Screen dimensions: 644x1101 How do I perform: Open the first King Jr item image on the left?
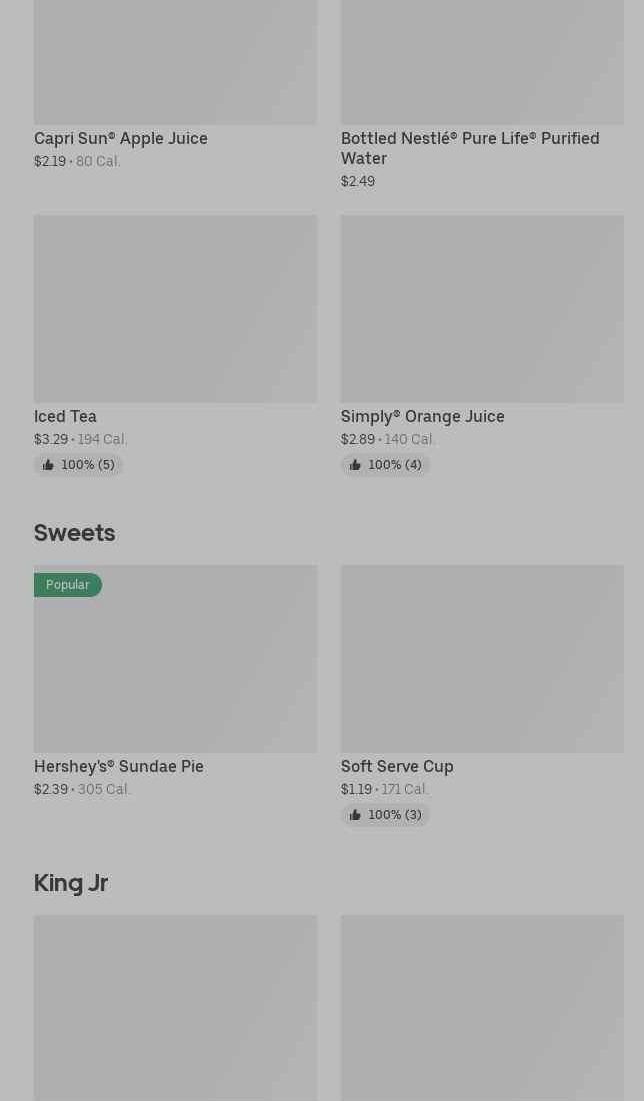(175, 1007)
